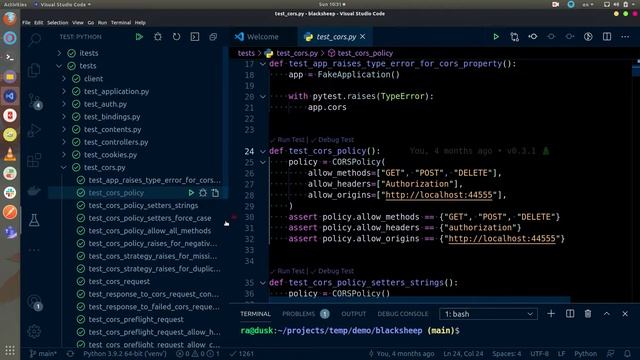The image size is (640, 360).
Task: Open notifications bell in status bar
Action: 627,353
